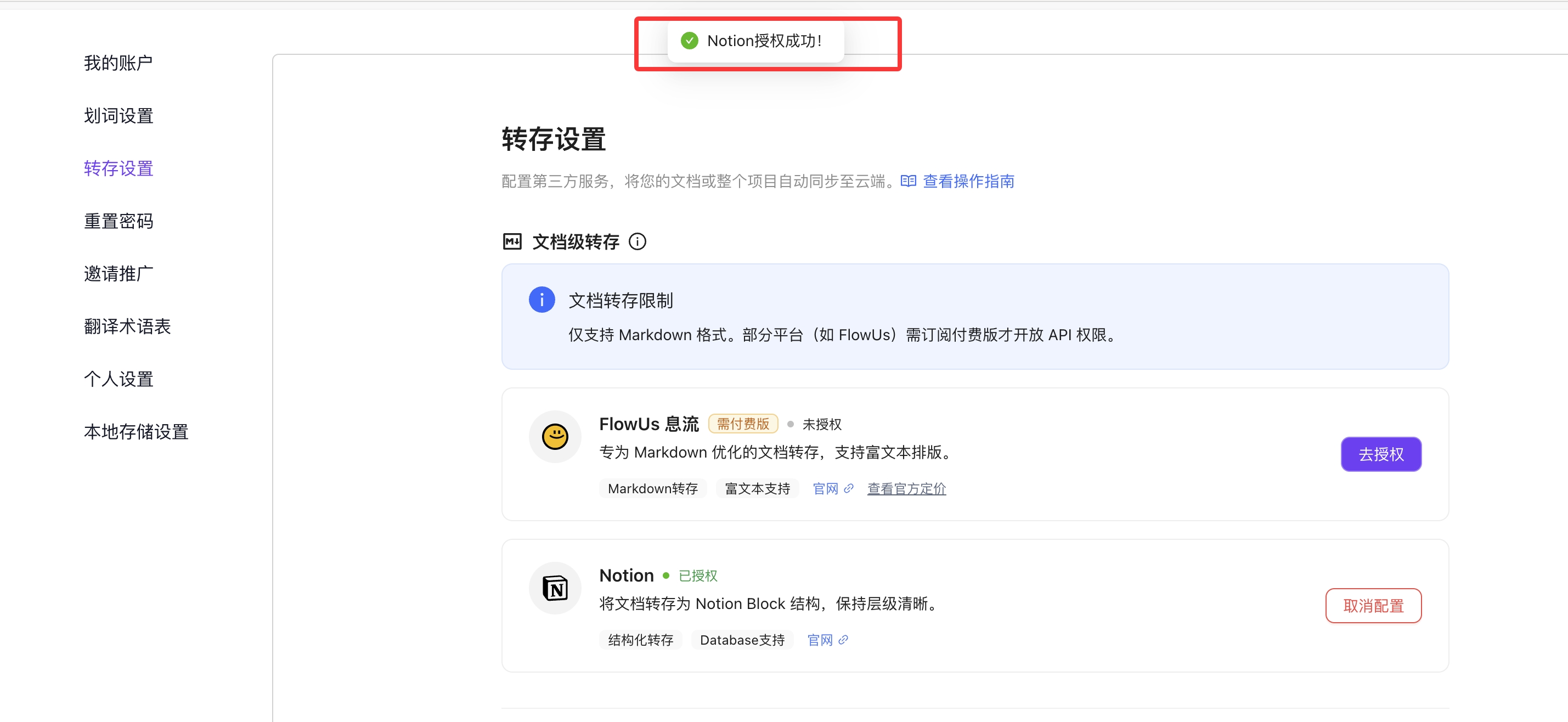Open the 查看操作指南 link
This screenshot has height=722, width=1568.
click(x=968, y=181)
